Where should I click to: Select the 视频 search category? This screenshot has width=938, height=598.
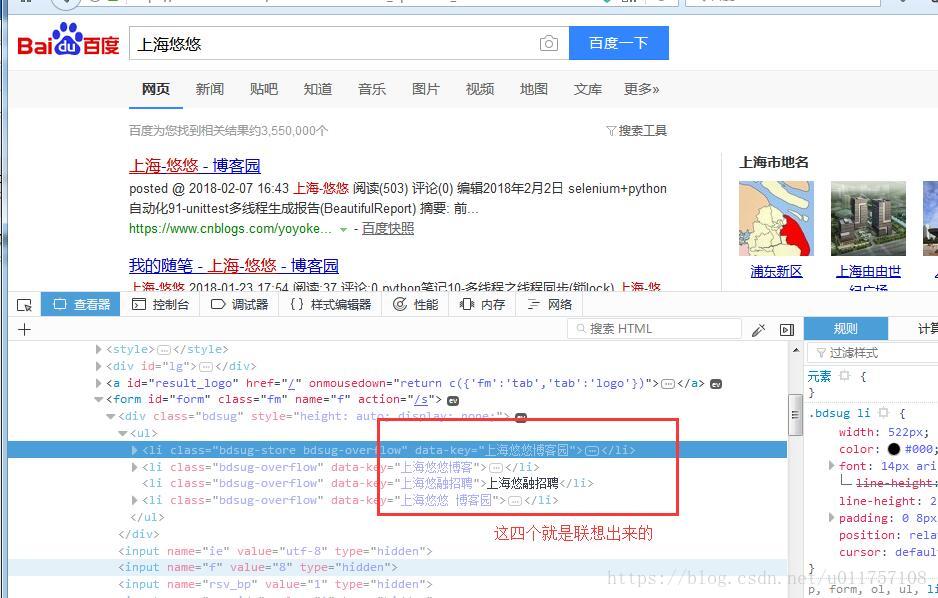click(480, 90)
